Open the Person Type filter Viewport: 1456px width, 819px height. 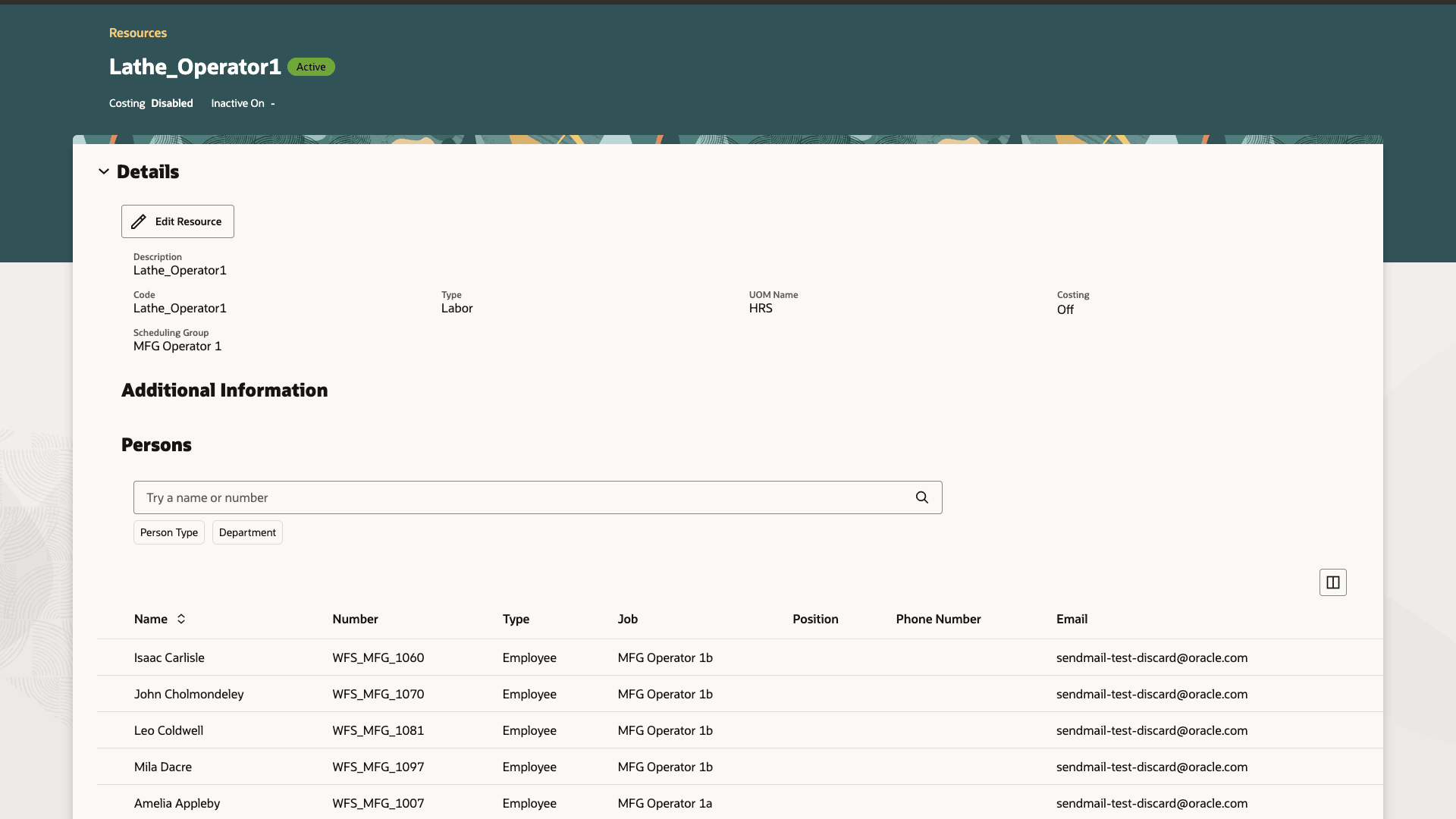point(168,532)
